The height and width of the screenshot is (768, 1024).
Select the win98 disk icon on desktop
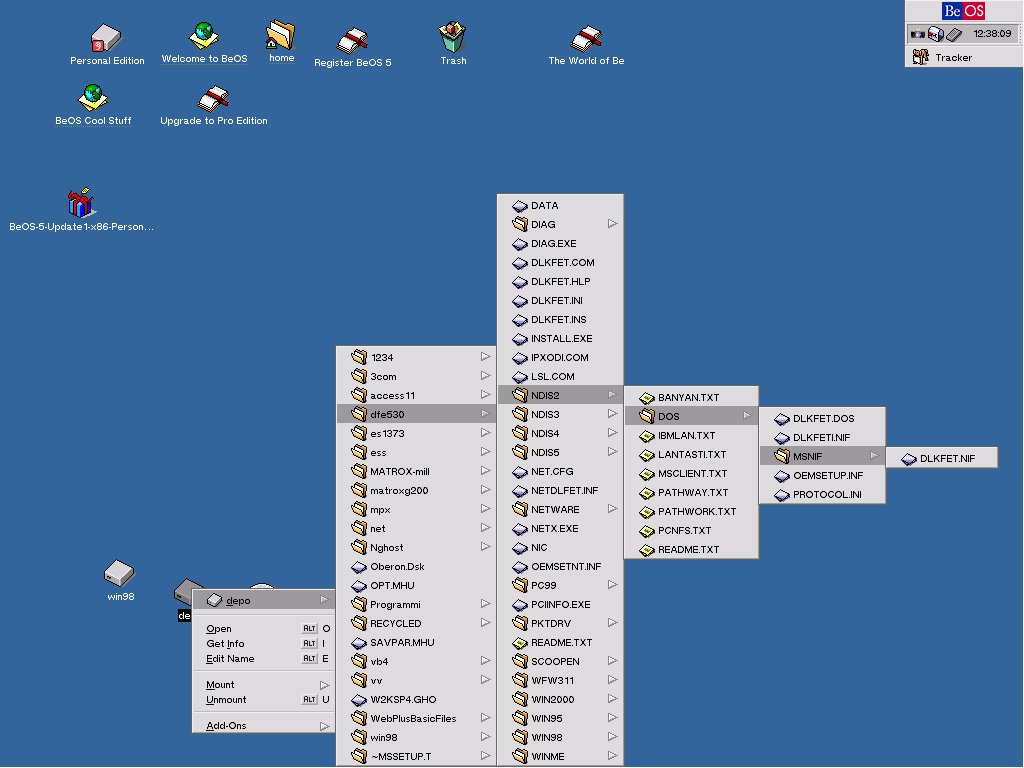[119, 574]
